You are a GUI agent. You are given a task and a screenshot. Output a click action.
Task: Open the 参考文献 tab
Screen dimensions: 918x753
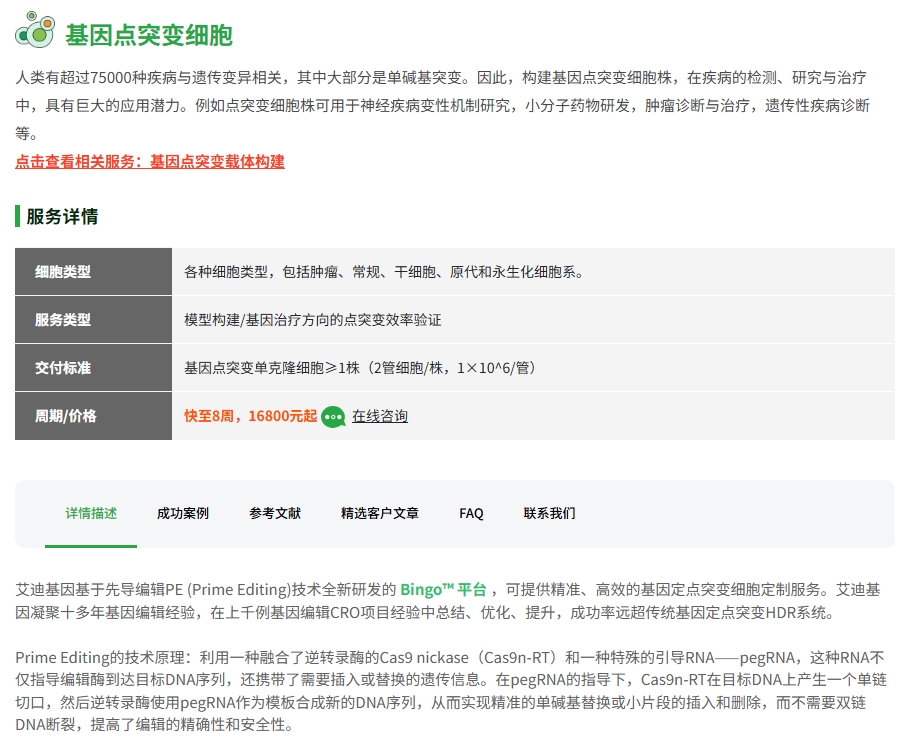coord(275,514)
